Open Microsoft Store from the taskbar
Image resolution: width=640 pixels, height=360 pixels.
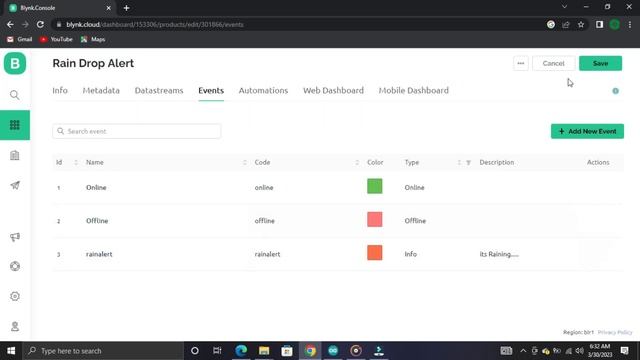[287, 351]
